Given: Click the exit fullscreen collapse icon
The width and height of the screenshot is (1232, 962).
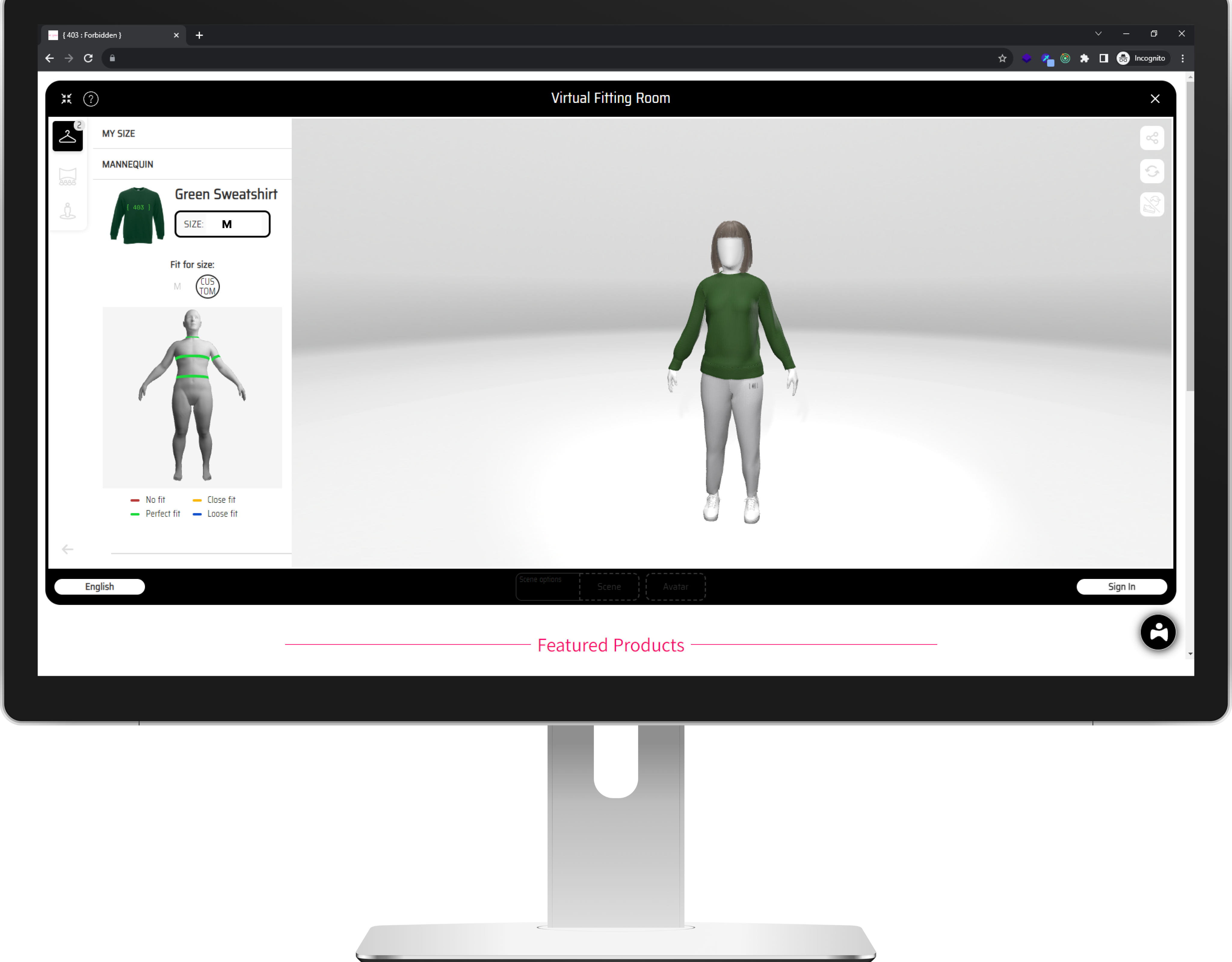Looking at the screenshot, I should 66,99.
